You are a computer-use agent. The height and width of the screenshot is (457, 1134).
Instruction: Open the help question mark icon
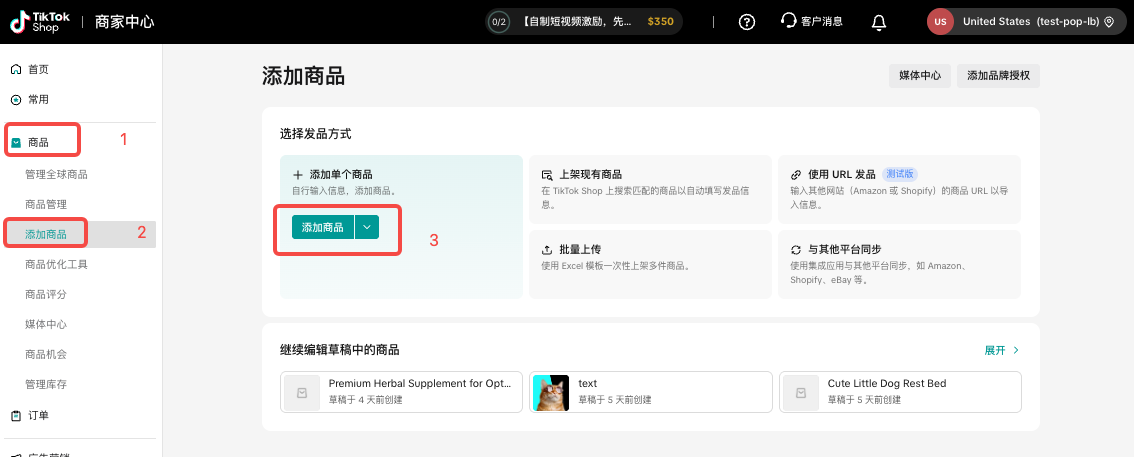(746, 22)
